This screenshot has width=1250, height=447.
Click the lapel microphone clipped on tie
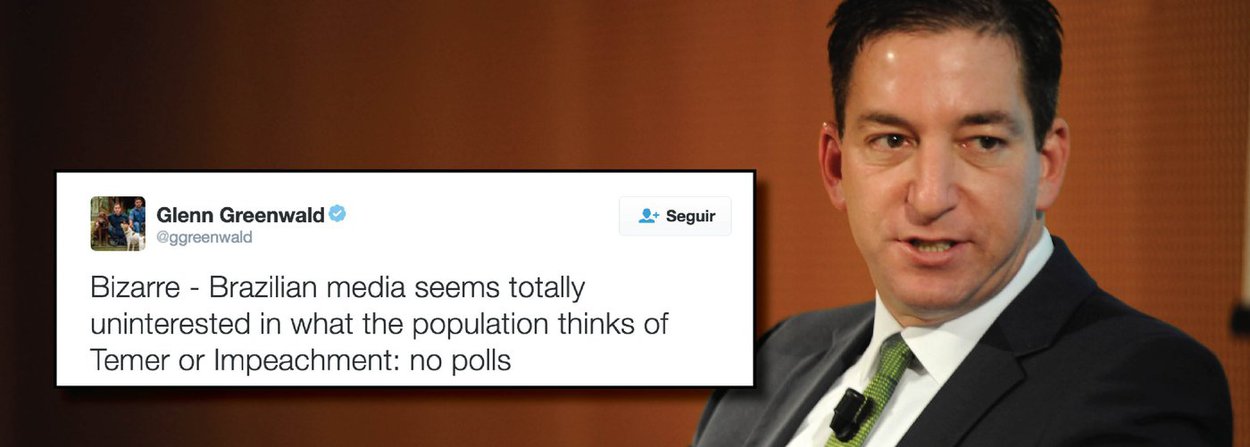pos(853,412)
